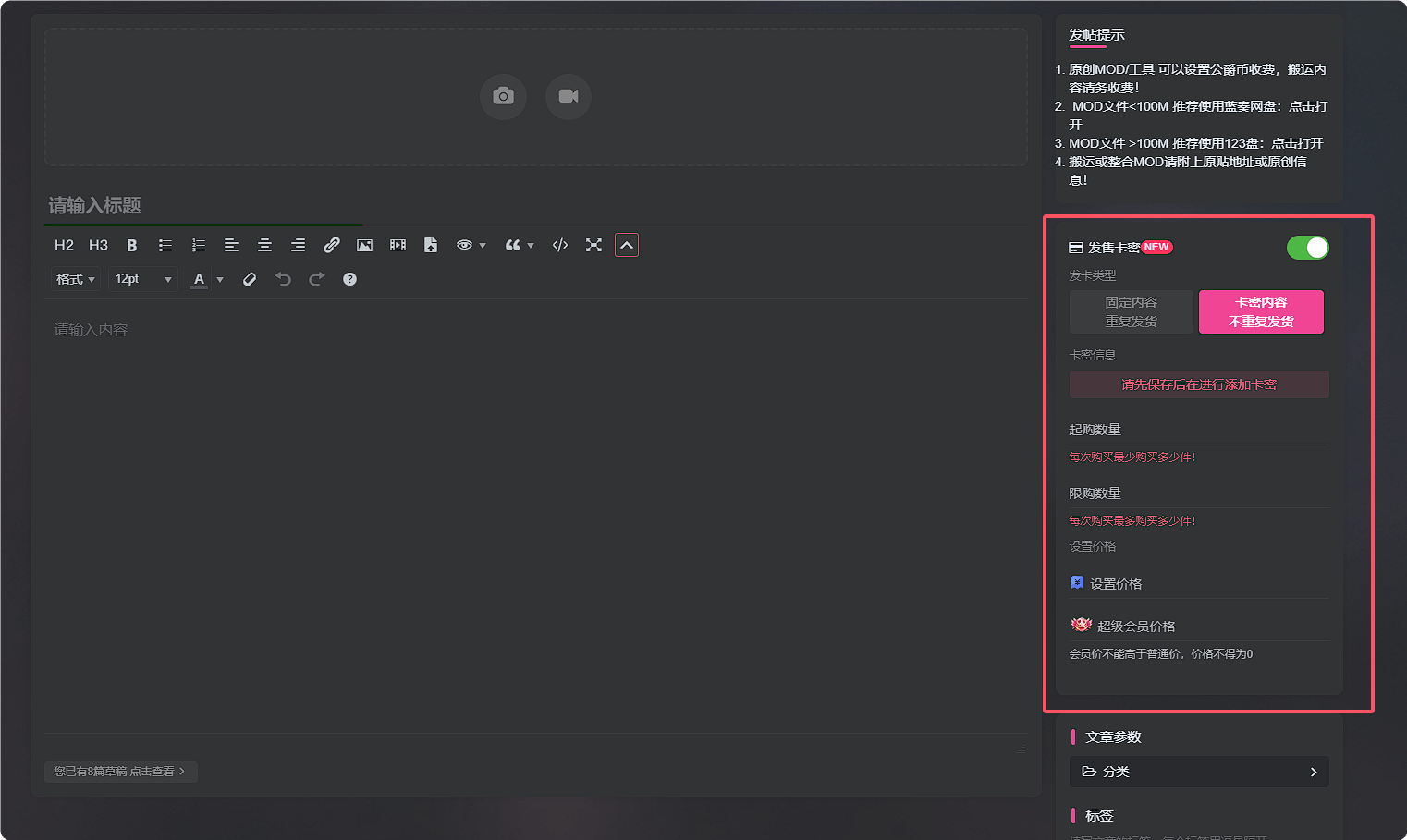1407x840 pixels.
Task: Click the title input field
Action: pos(536,205)
